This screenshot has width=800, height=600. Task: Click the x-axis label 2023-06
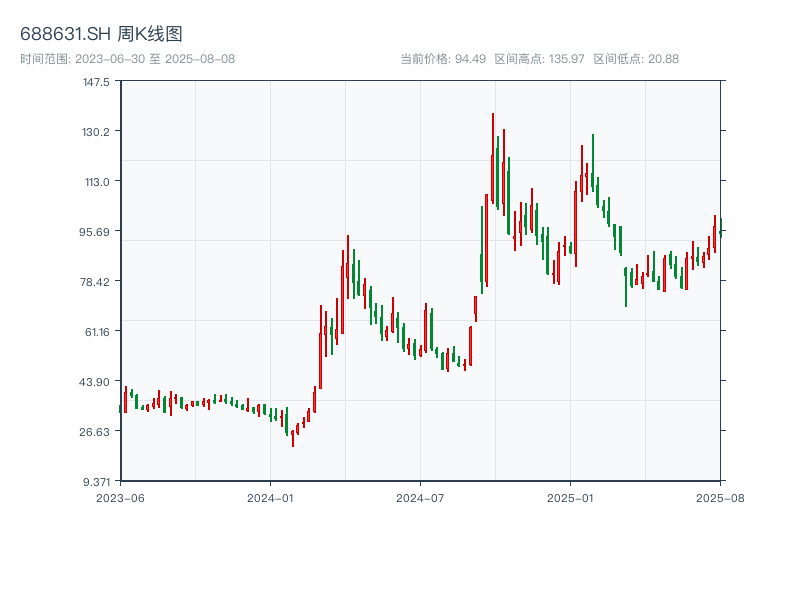pos(120,498)
